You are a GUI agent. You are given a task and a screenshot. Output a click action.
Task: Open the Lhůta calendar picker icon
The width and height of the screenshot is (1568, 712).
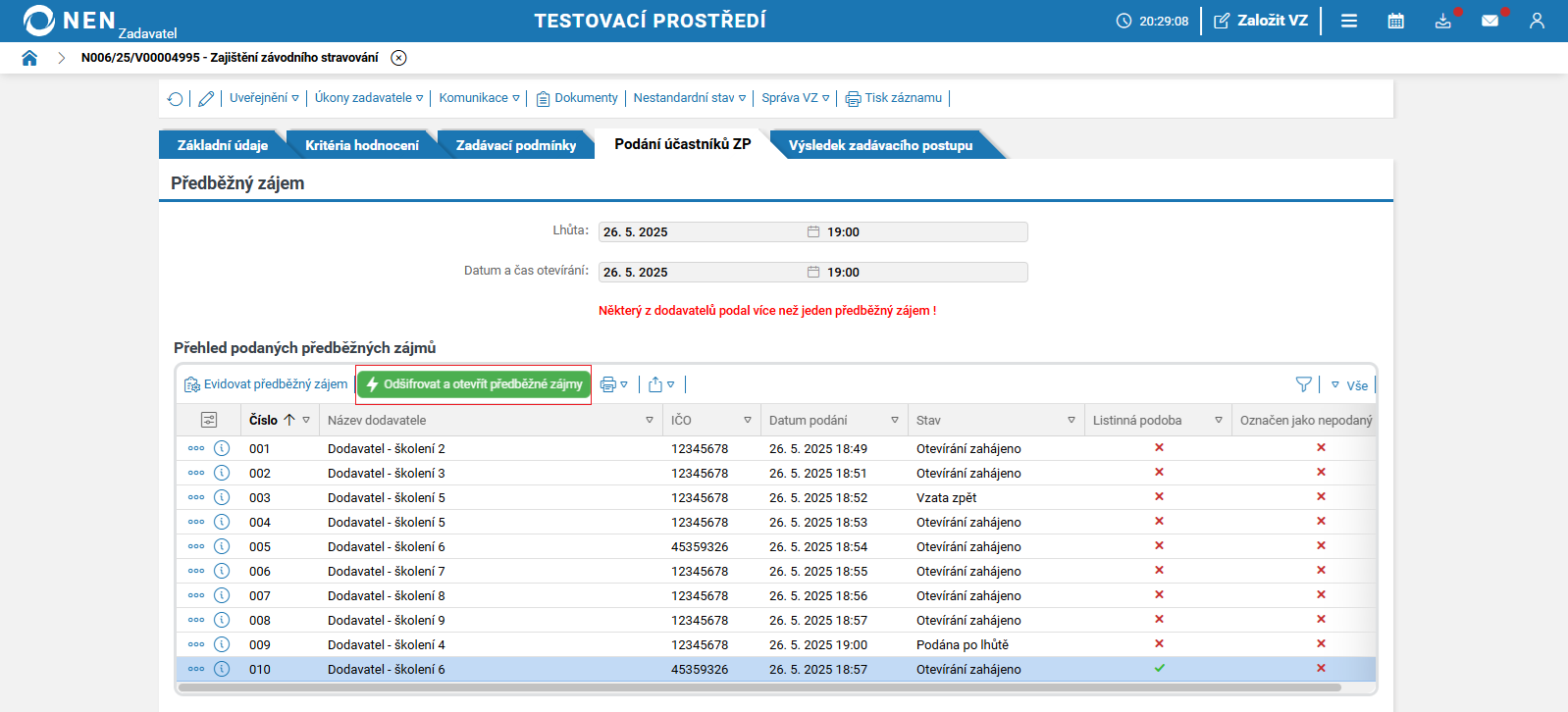coord(813,232)
